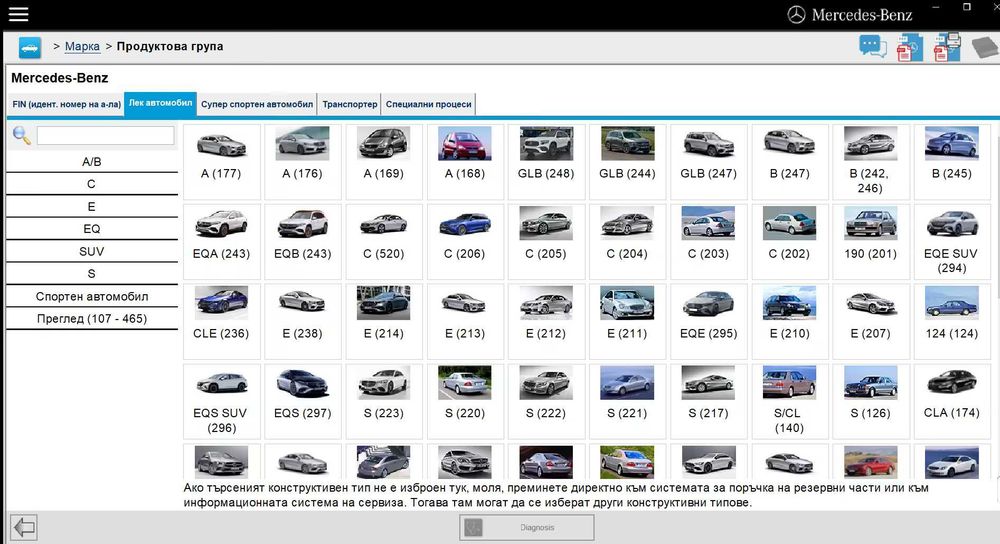Select Преглед (107 - 465) category
Viewport: 1000px width, 544px height.
92,319
